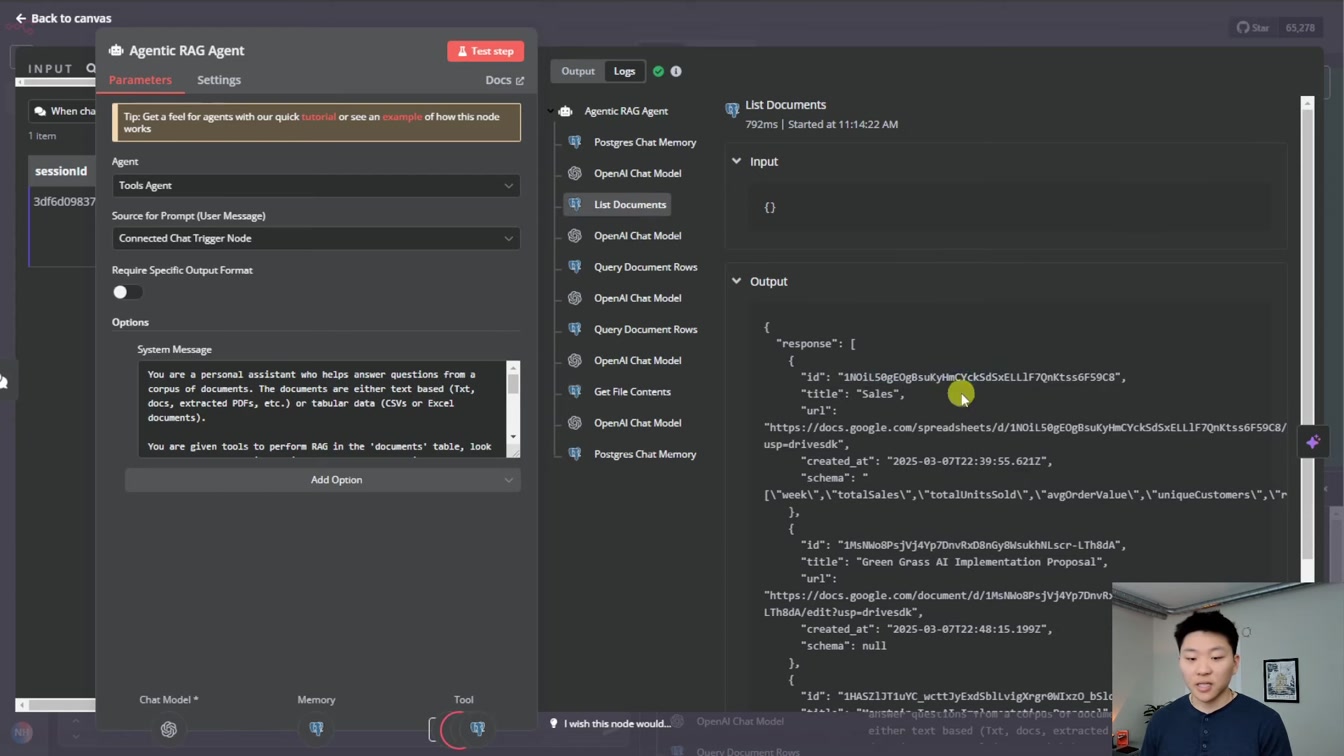The height and width of the screenshot is (756, 1344).
Task: Click the red Test step button
Action: click(x=485, y=51)
